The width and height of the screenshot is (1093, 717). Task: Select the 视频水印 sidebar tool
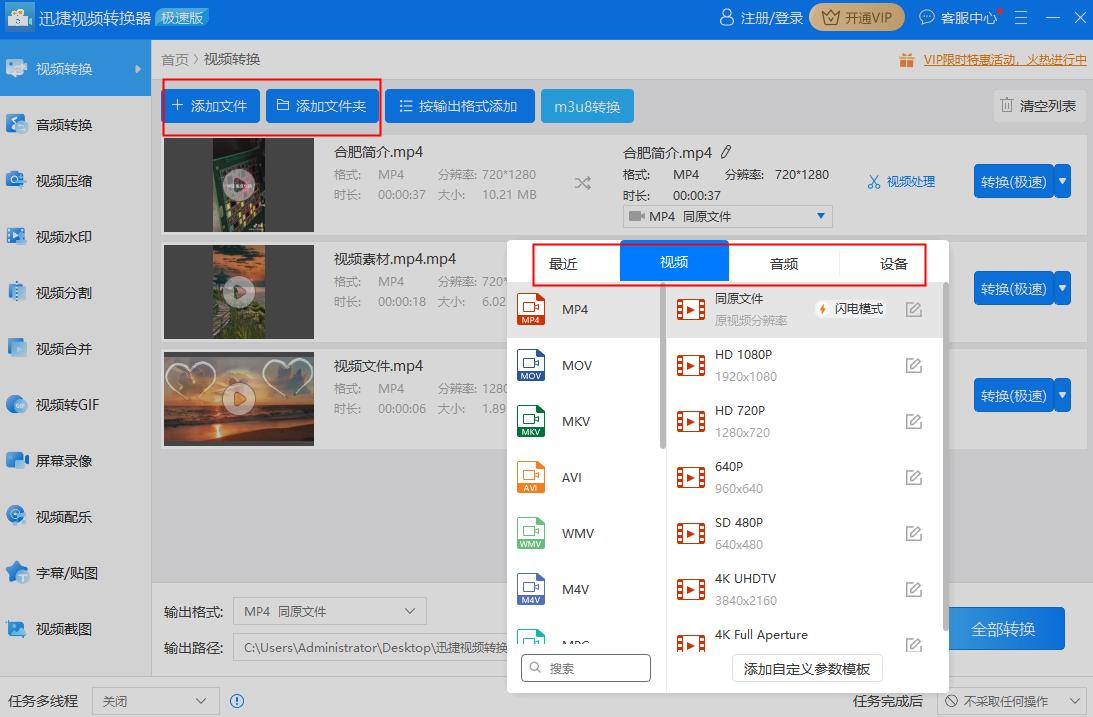(62, 235)
